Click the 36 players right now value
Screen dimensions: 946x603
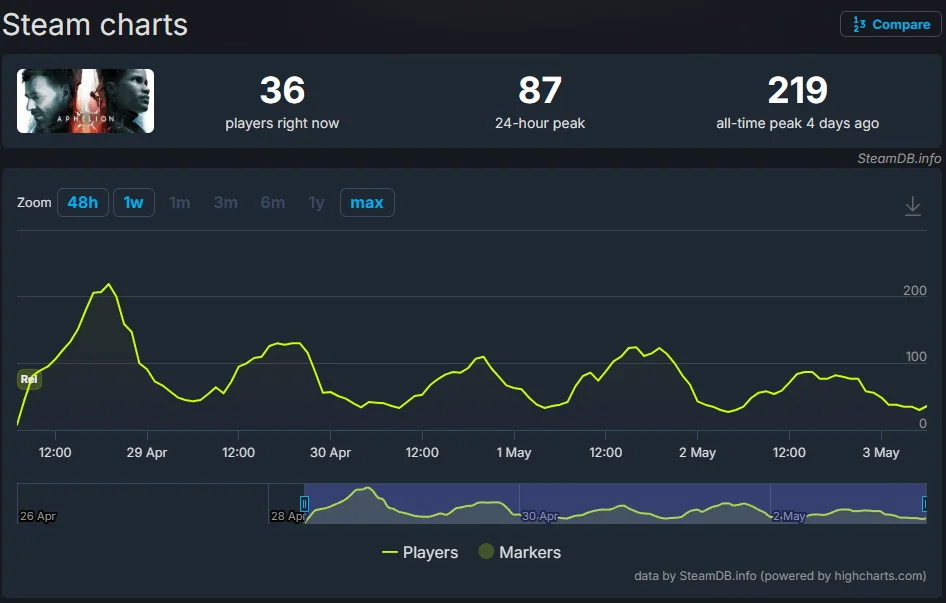[x=282, y=91]
